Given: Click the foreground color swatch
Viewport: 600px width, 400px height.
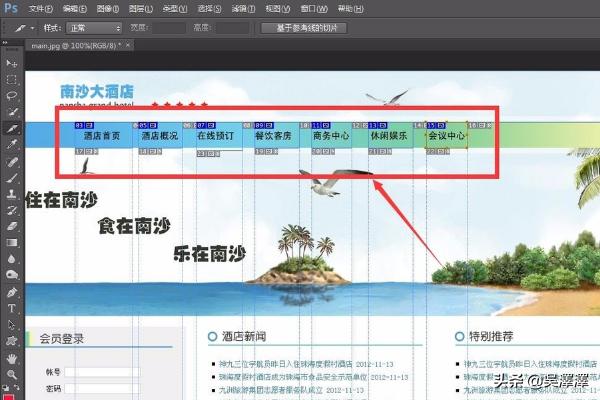Looking at the screenshot, I should (10, 393).
